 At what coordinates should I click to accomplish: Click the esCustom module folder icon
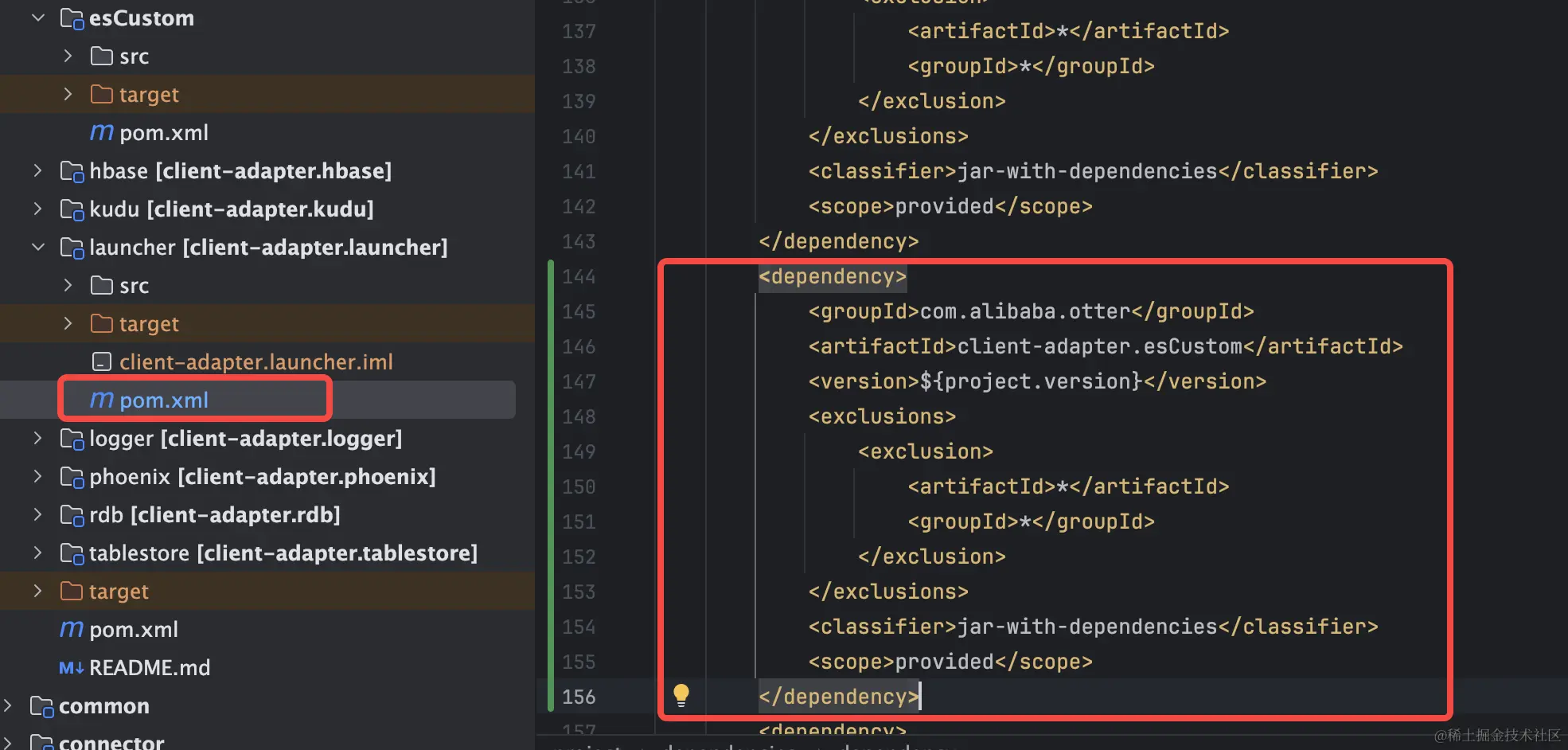(72, 18)
